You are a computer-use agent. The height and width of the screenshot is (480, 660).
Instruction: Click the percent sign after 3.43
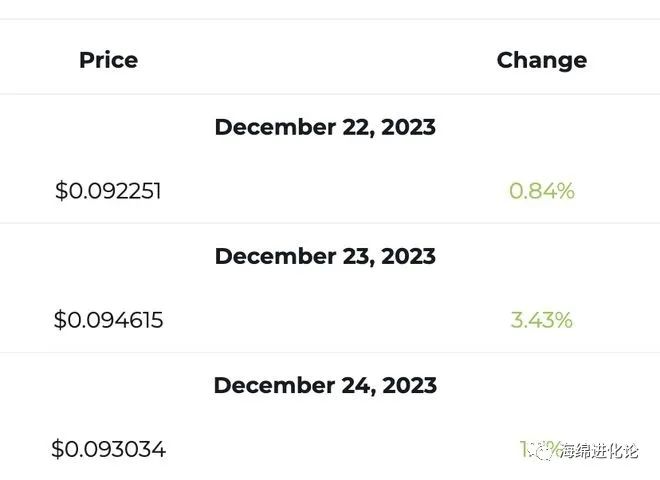pos(563,320)
